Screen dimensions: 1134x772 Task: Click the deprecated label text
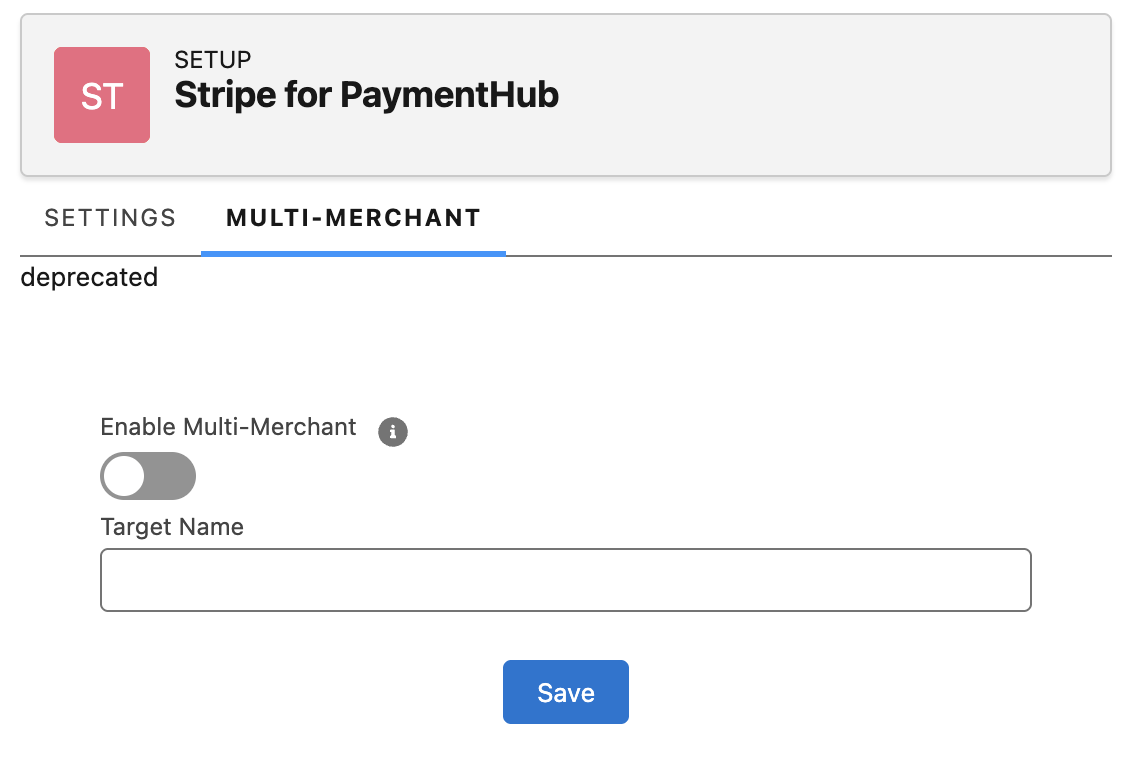pos(89,277)
